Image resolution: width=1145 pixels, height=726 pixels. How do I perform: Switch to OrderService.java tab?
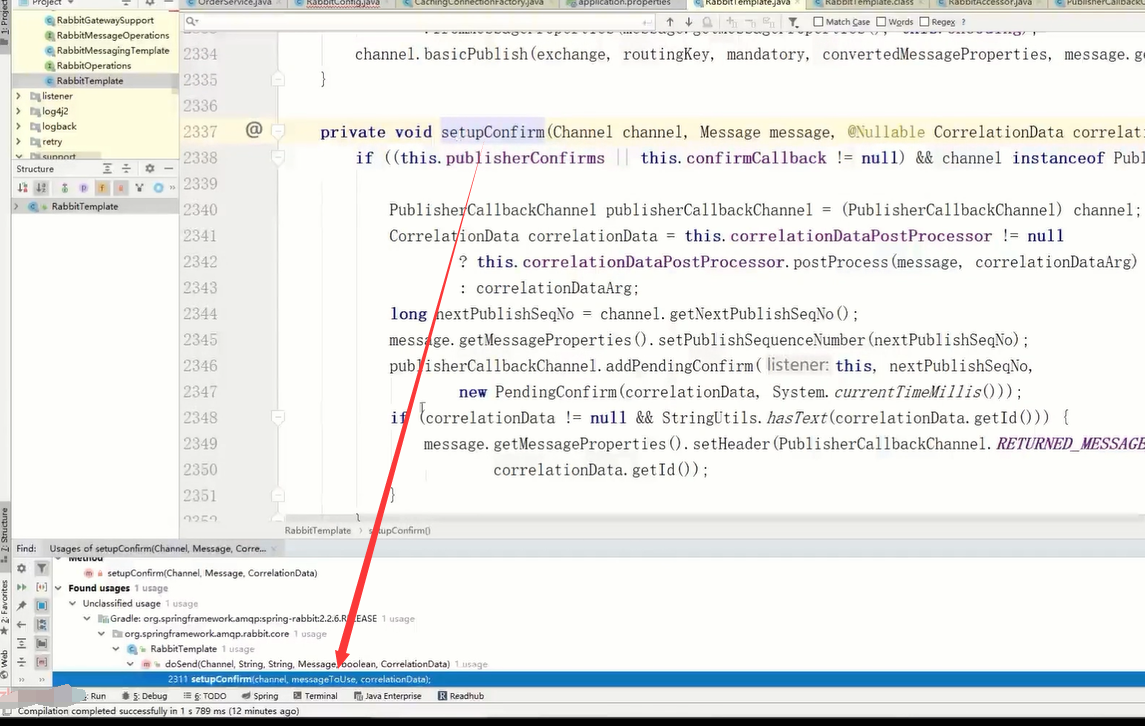tap(234, 4)
